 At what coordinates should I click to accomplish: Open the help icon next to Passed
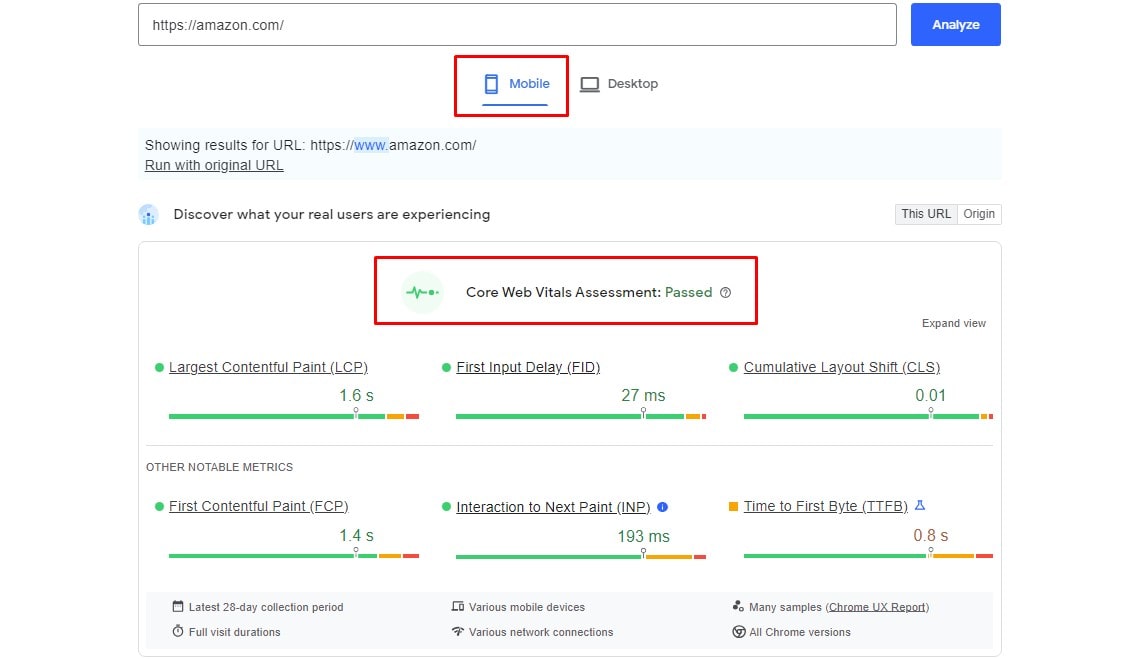tap(726, 293)
